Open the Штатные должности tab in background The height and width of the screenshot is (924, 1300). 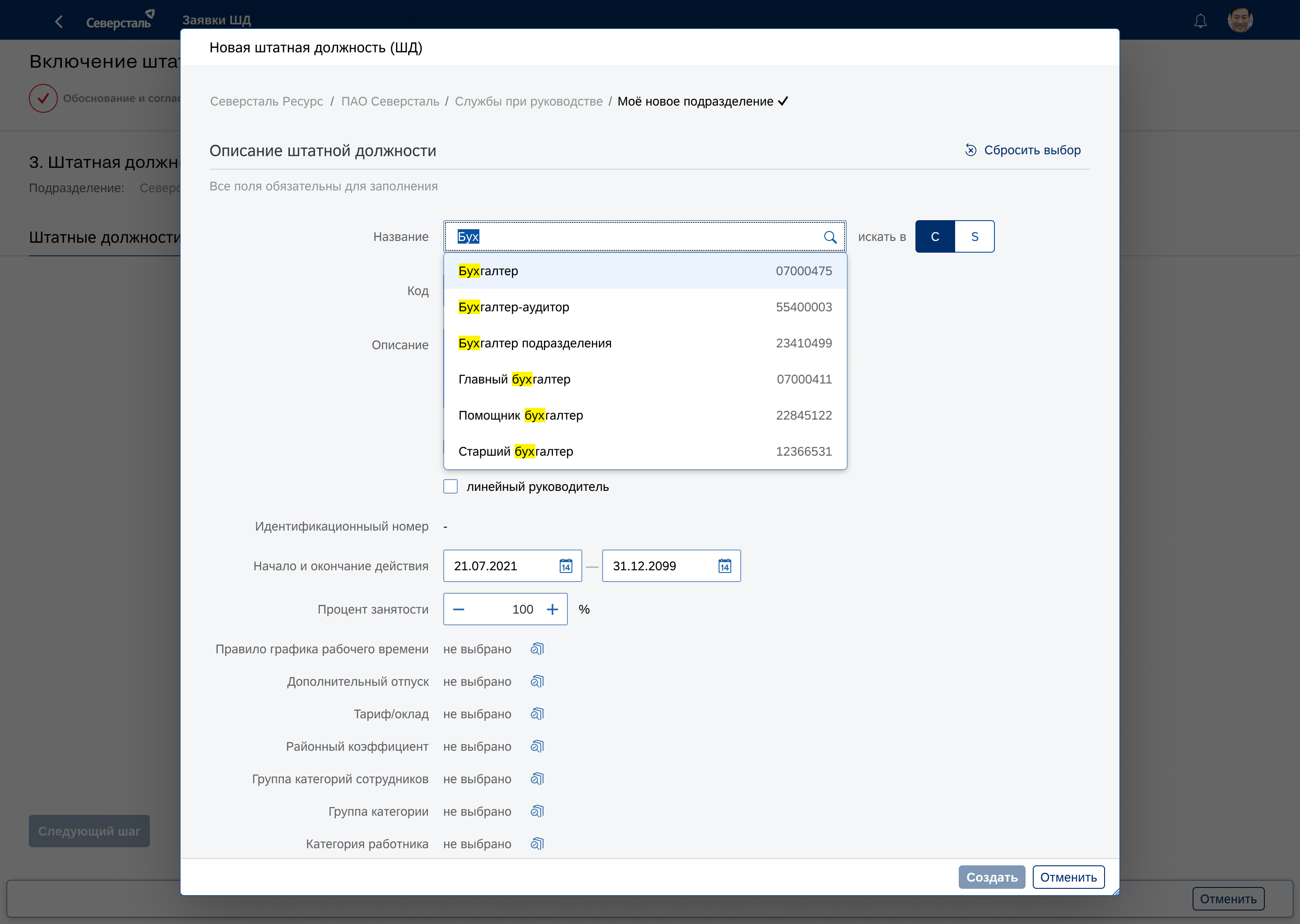coord(105,237)
